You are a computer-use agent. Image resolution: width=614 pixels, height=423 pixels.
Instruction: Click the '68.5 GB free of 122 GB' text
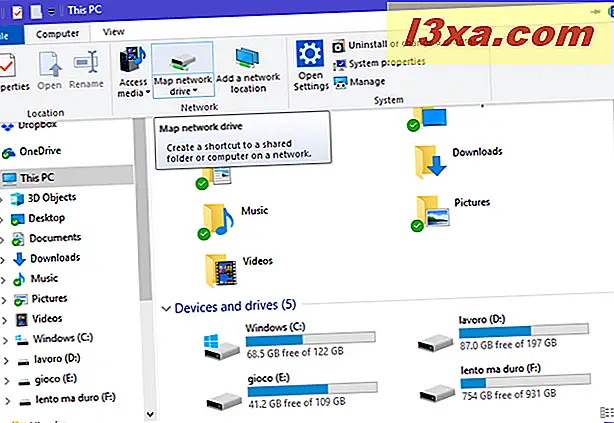295,352
